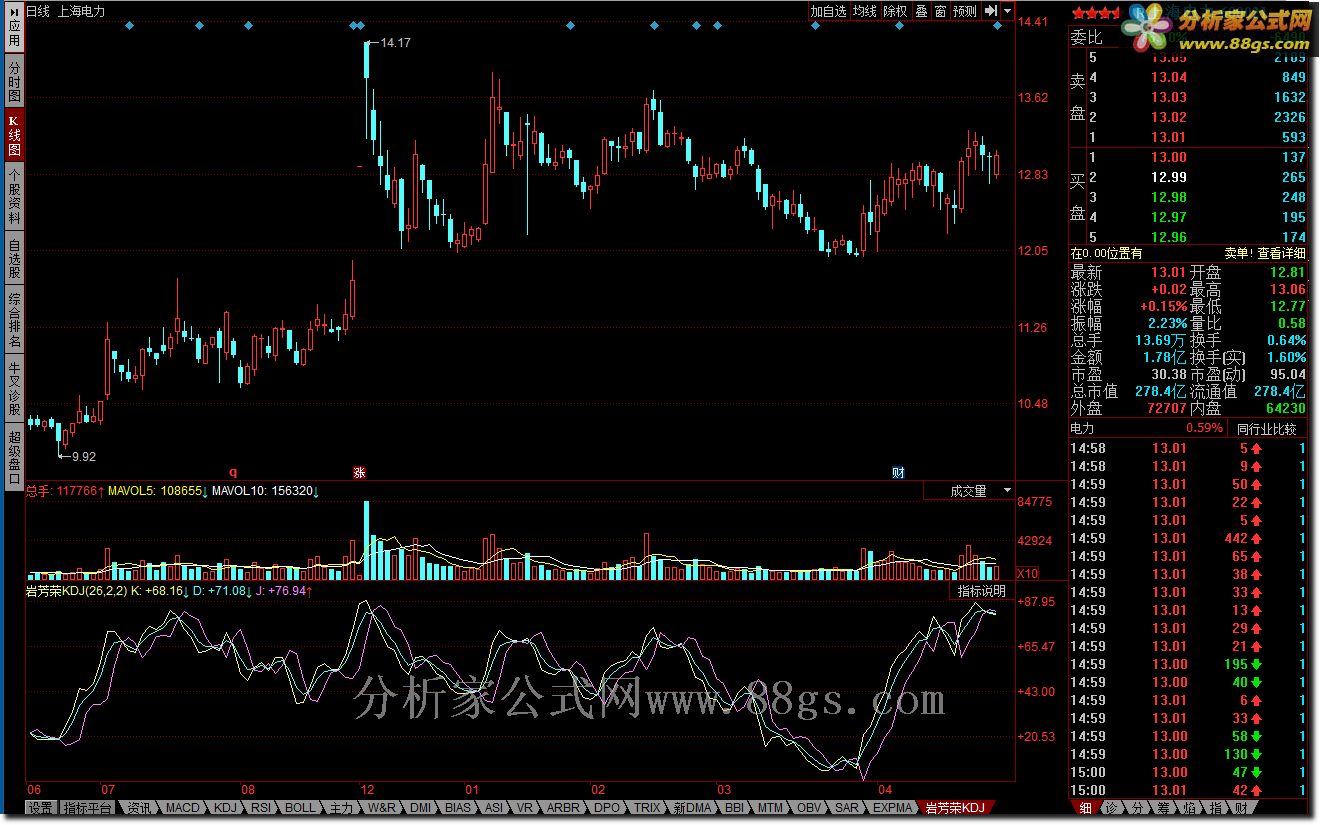The width and height of the screenshot is (1321, 825).
Task: Select the 岩芳荣KDJ indicator tab
Action: (x=957, y=808)
